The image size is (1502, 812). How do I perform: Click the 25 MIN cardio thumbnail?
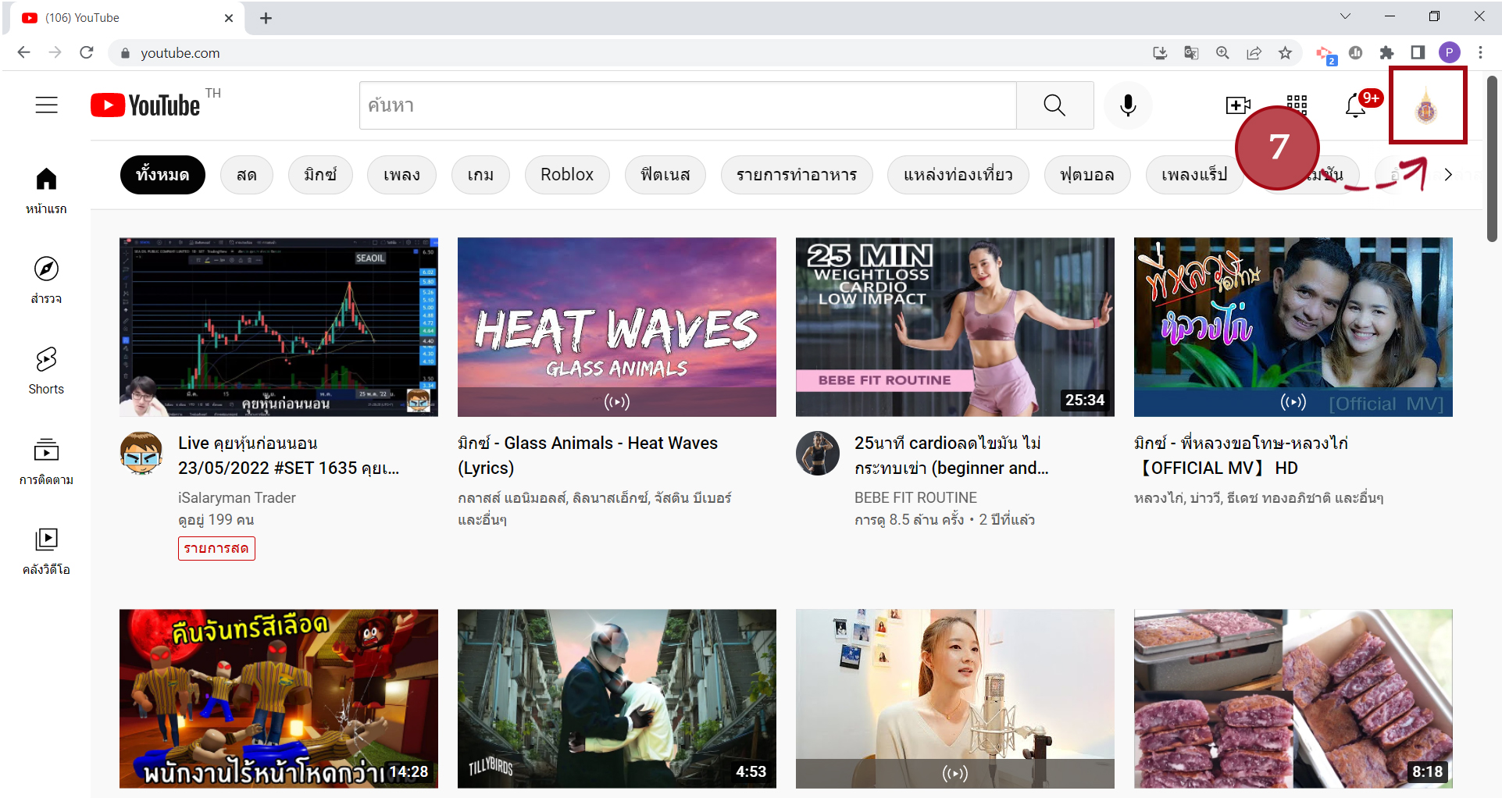955,327
